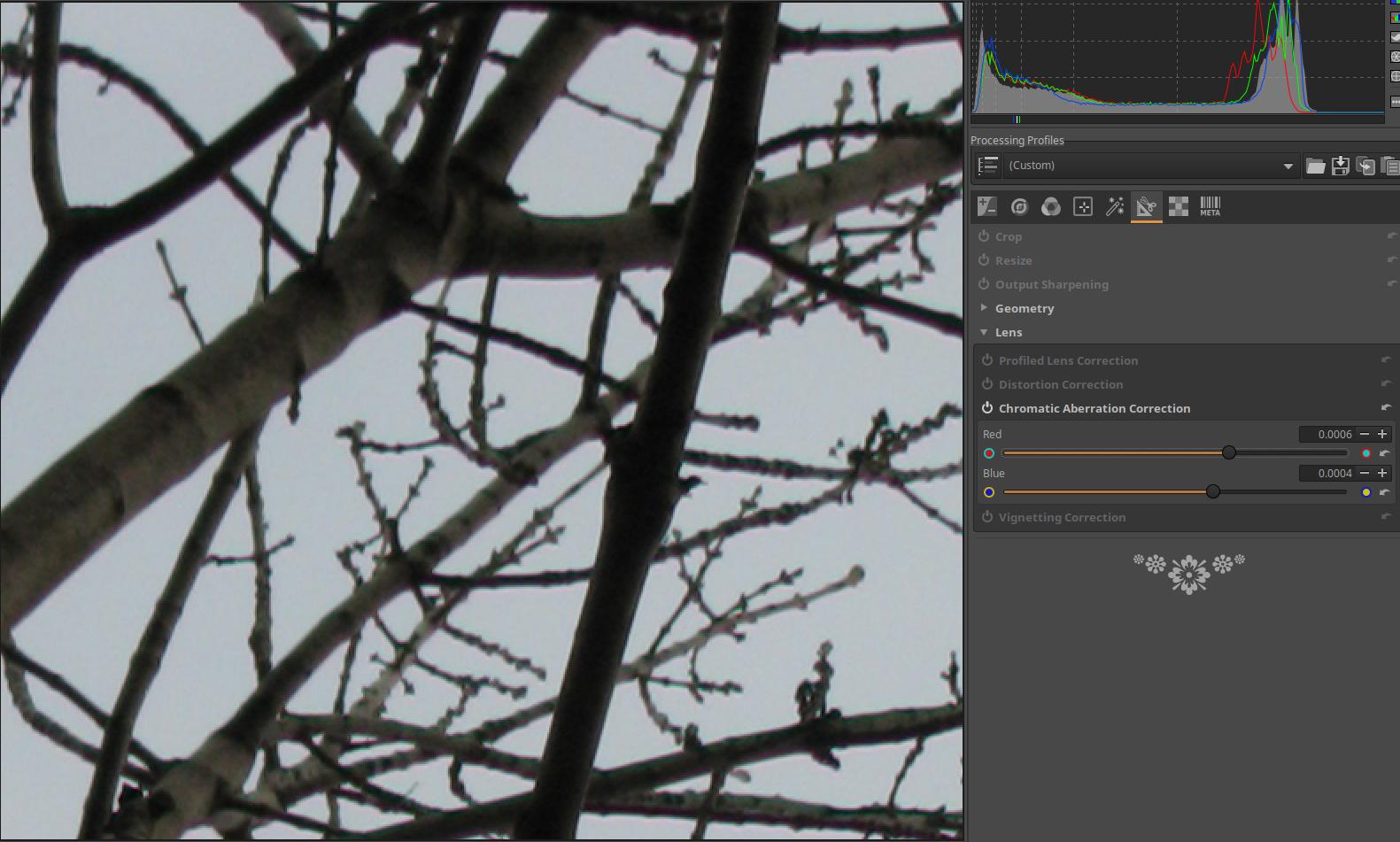Switch to the Detail tab icon
This screenshot has width=1400, height=842.
pyautogui.click(x=1019, y=207)
